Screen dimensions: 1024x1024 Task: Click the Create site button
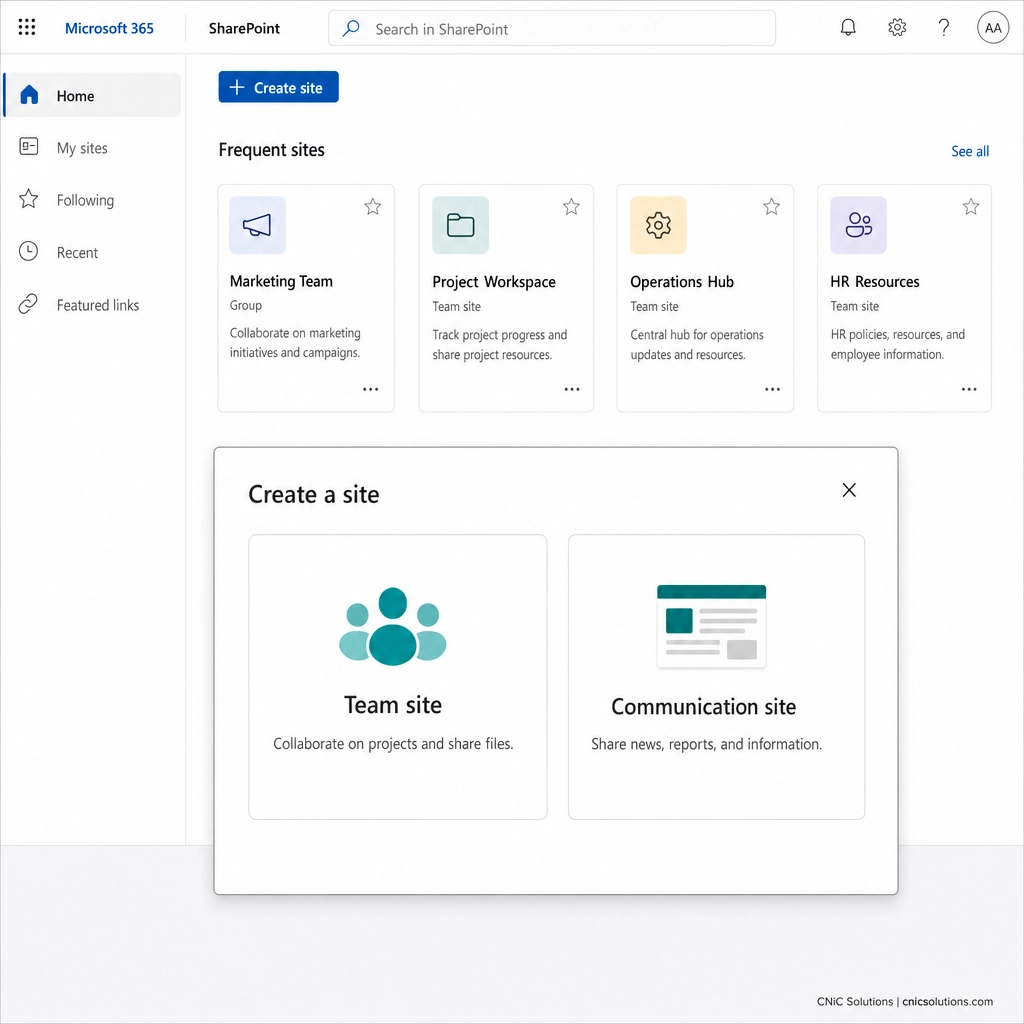click(x=278, y=87)
